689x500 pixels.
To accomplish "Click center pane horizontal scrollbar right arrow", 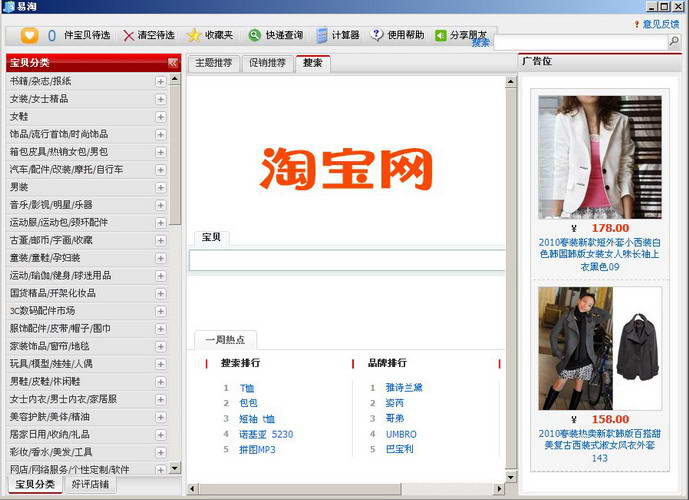I will [x=499, y=489].
